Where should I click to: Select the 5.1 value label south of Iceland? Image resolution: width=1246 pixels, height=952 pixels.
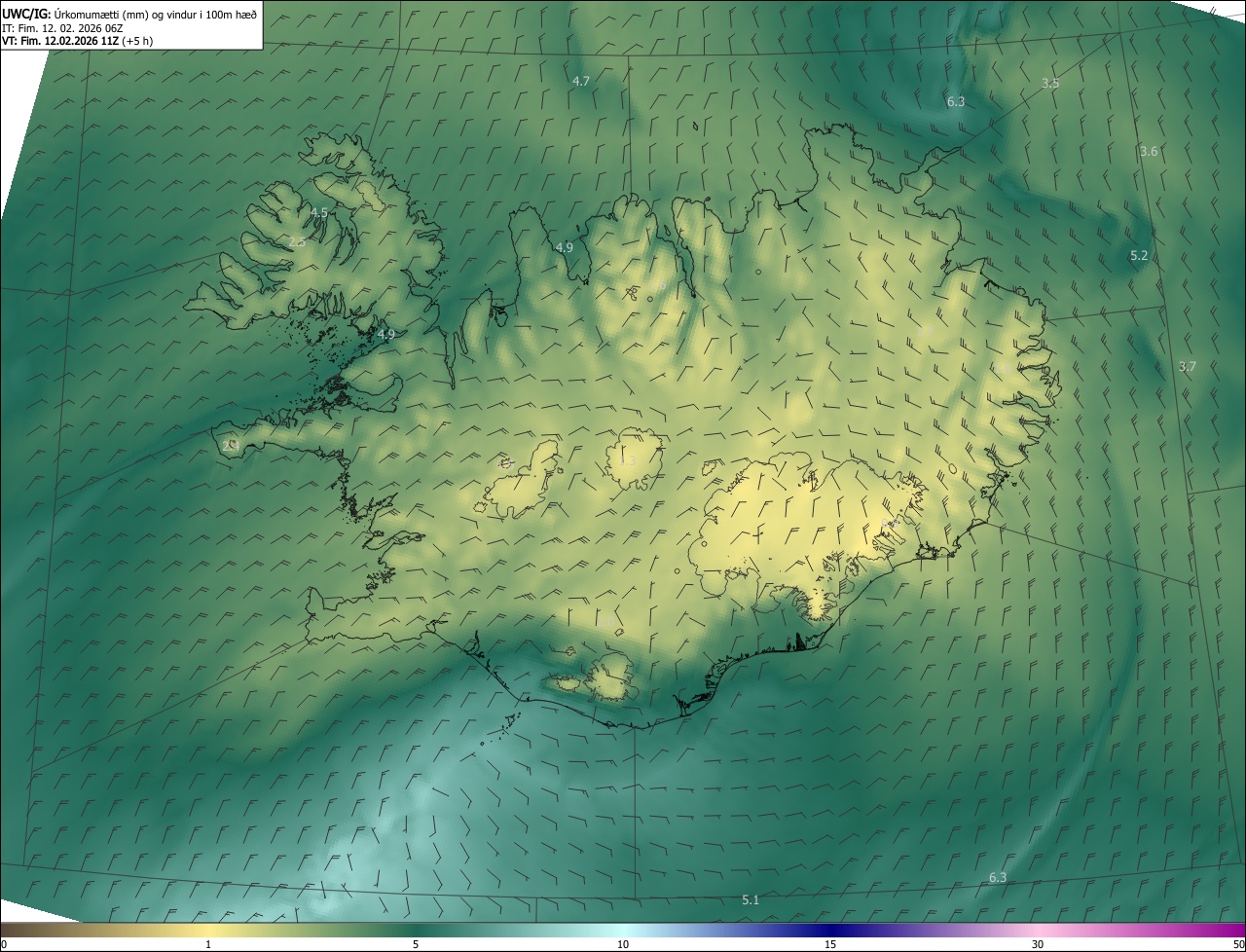[x=751, y=900]
